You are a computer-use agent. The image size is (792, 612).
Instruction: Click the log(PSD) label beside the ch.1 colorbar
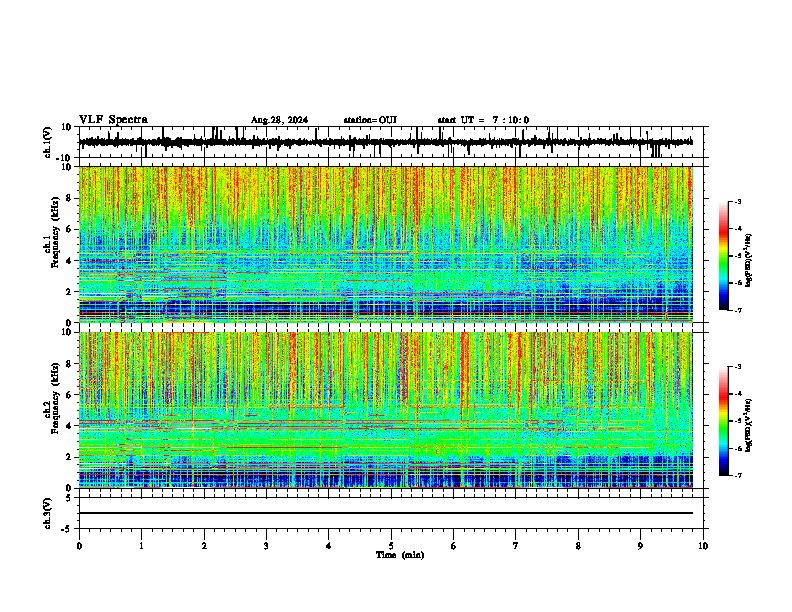pyautogui.click(x=749, y=260)
